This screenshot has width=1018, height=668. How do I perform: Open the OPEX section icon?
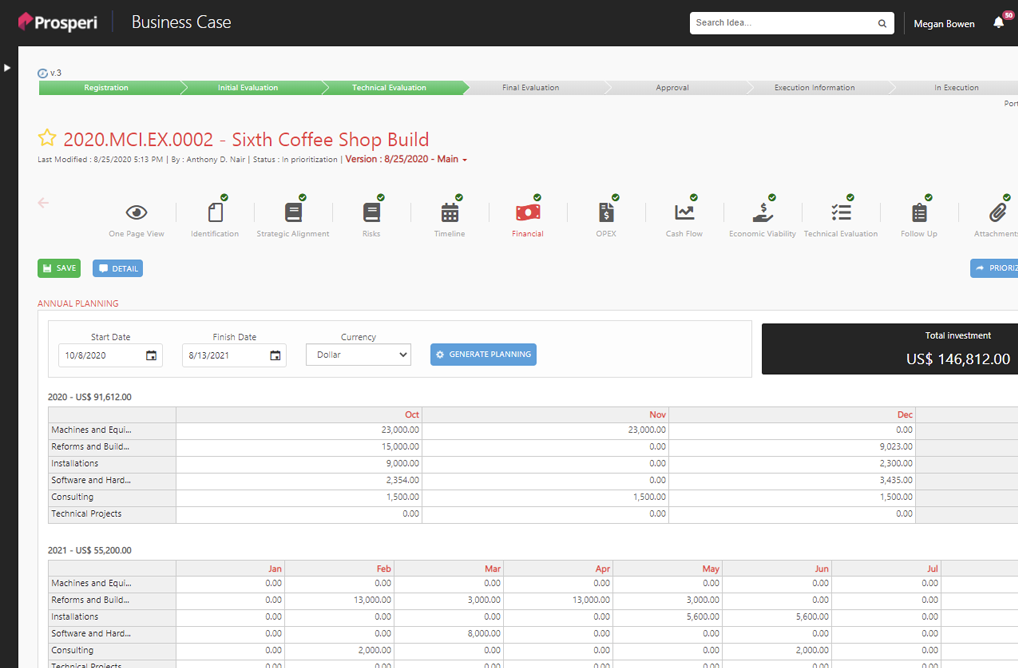[606, 212]
